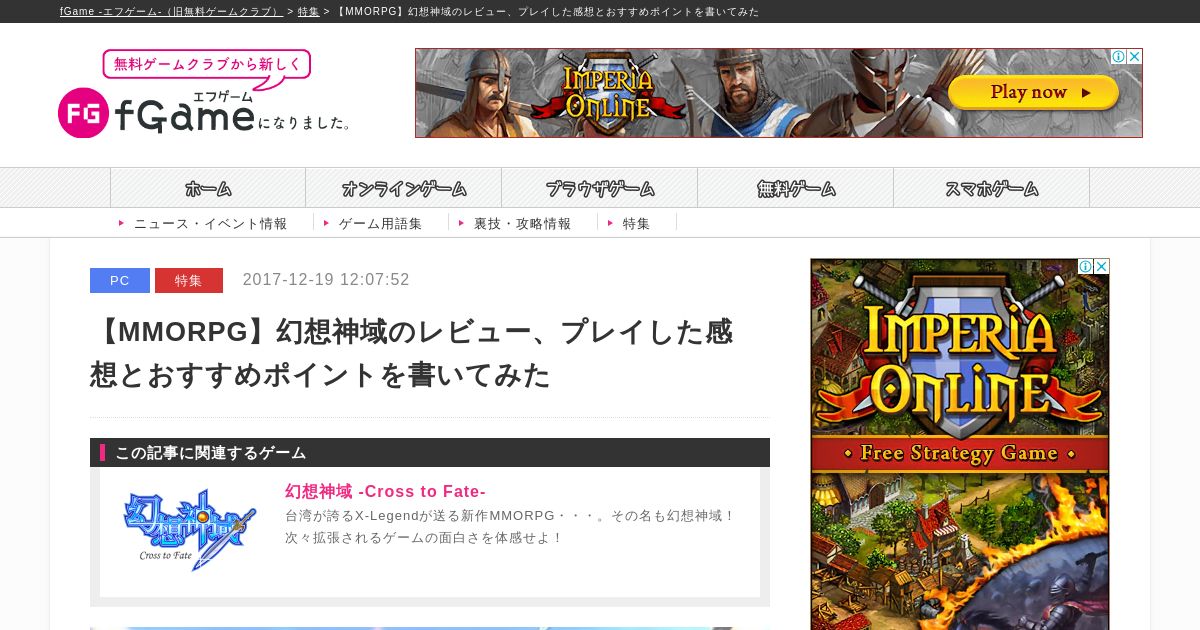Open the ホーム navigation tab
Image resolution: width=1200 pixels, height=630 pixels.
[208, 188]
